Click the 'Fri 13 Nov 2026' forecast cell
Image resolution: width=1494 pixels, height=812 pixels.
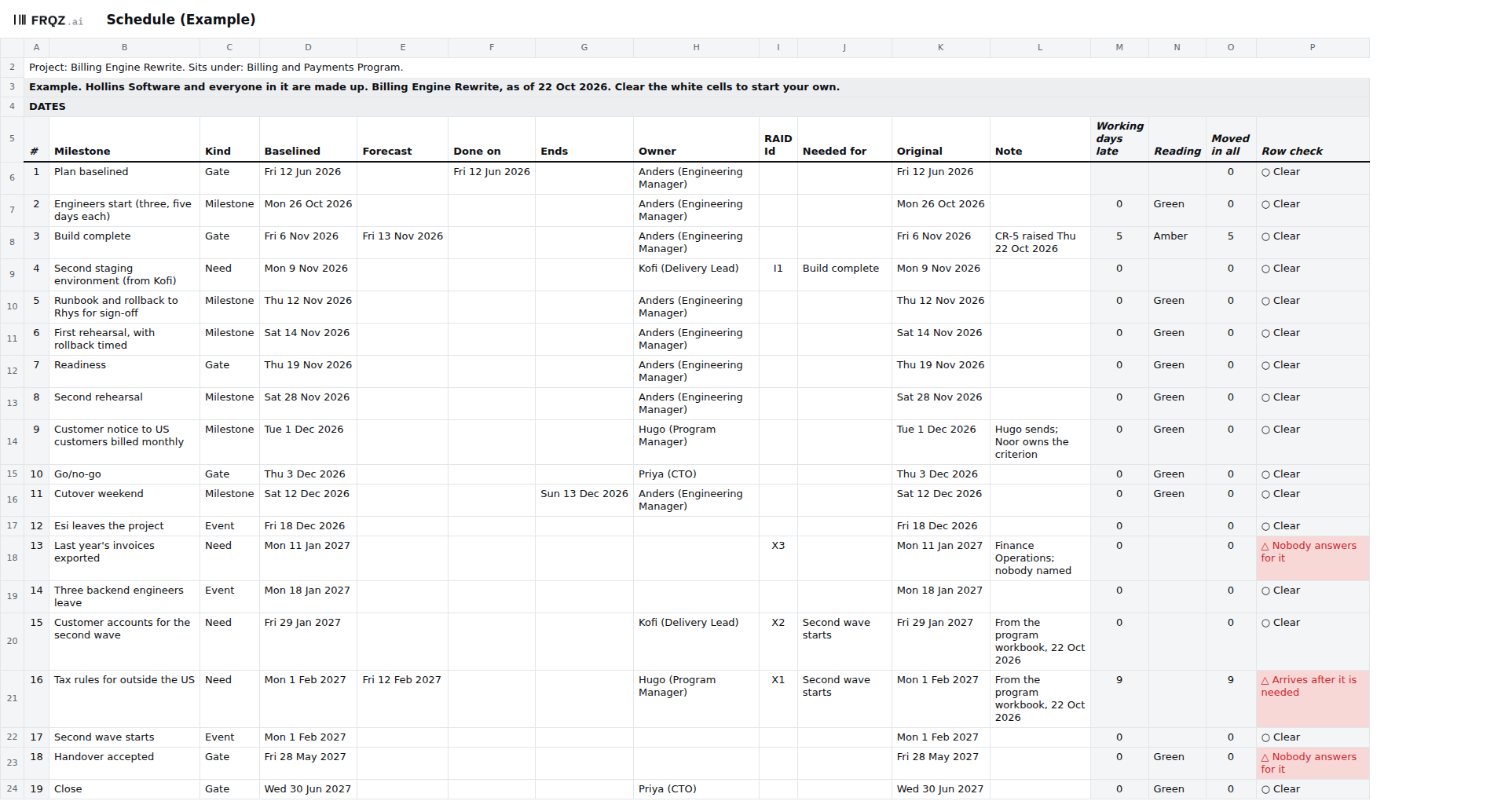(402, 243)
